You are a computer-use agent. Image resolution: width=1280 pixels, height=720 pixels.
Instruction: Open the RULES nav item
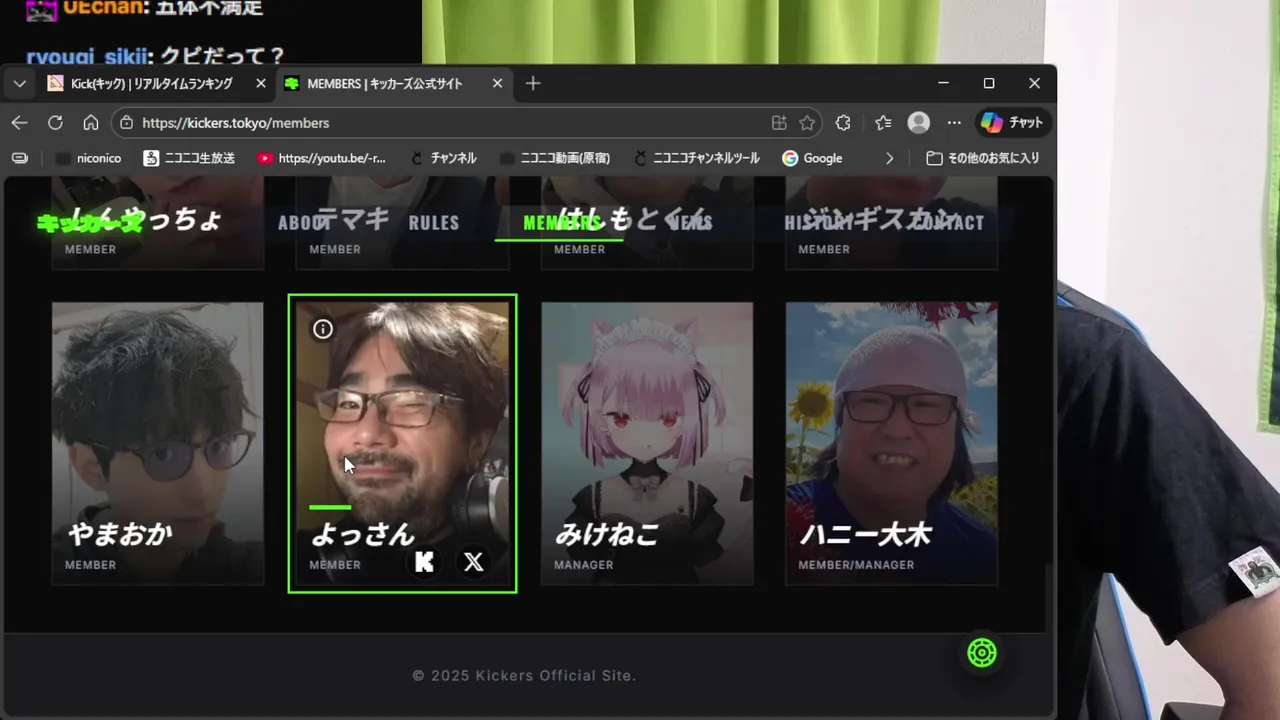click(x=434, y=223)
